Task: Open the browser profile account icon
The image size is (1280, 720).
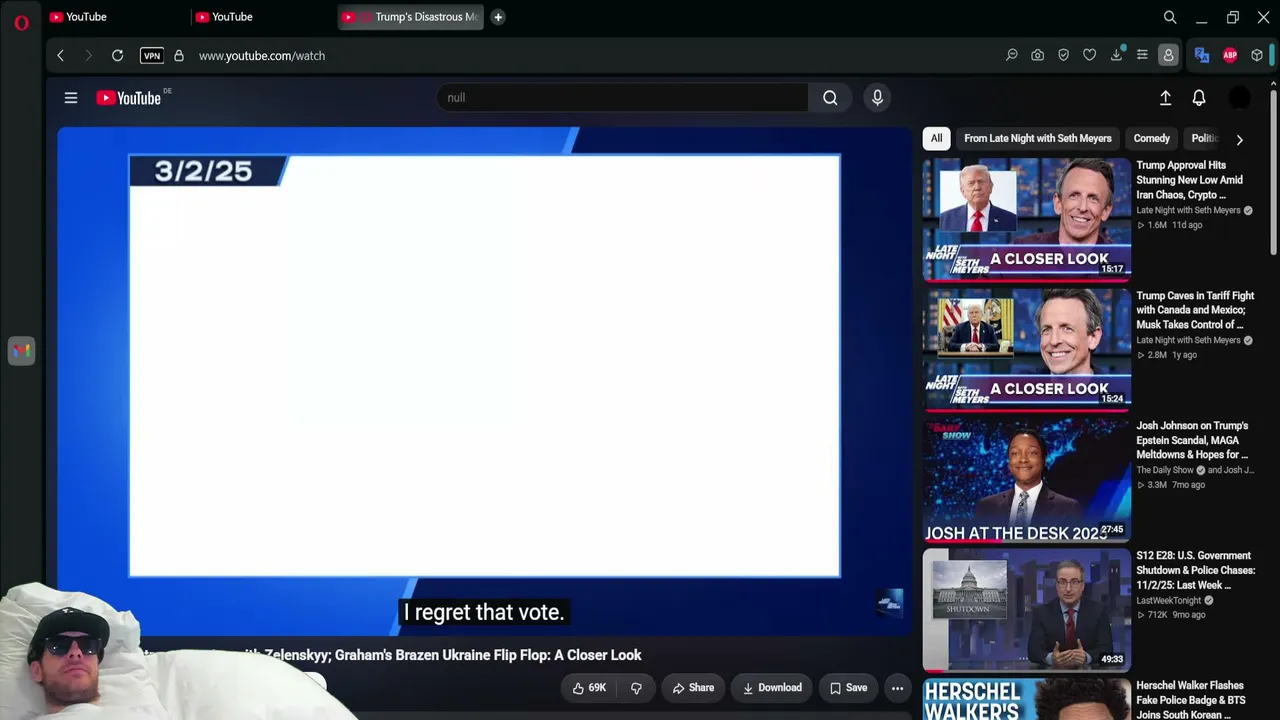Action: (x=1168, y=56)
